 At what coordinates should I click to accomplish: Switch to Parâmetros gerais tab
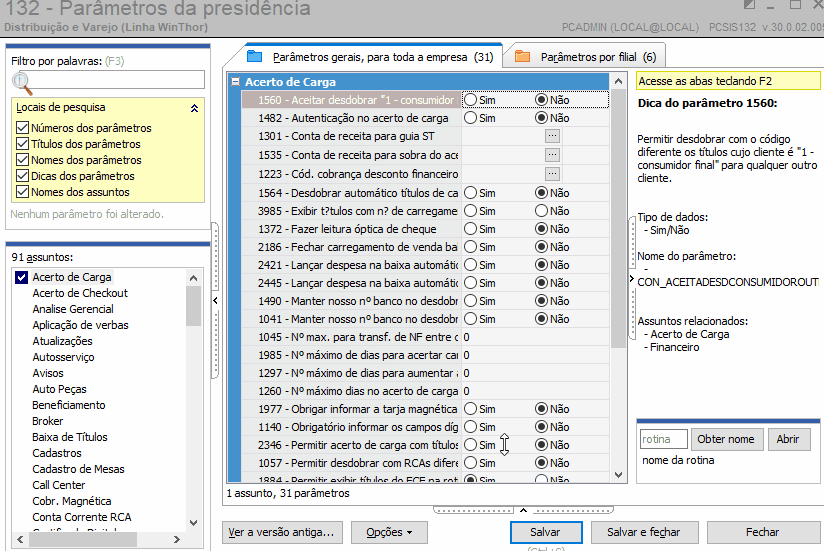click(370, 57)
